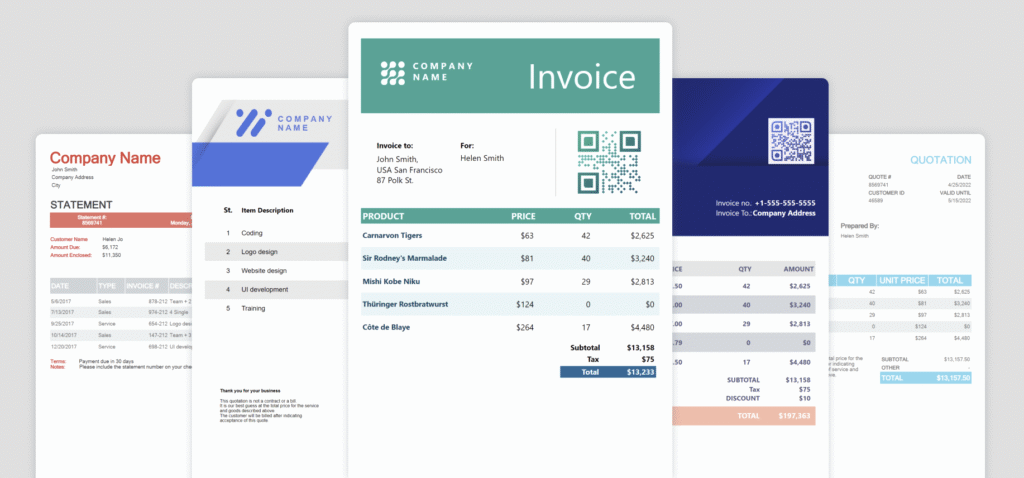1024x478 pixels.
Task: Select the "Logo design" item row
Action: click(271, 252)
